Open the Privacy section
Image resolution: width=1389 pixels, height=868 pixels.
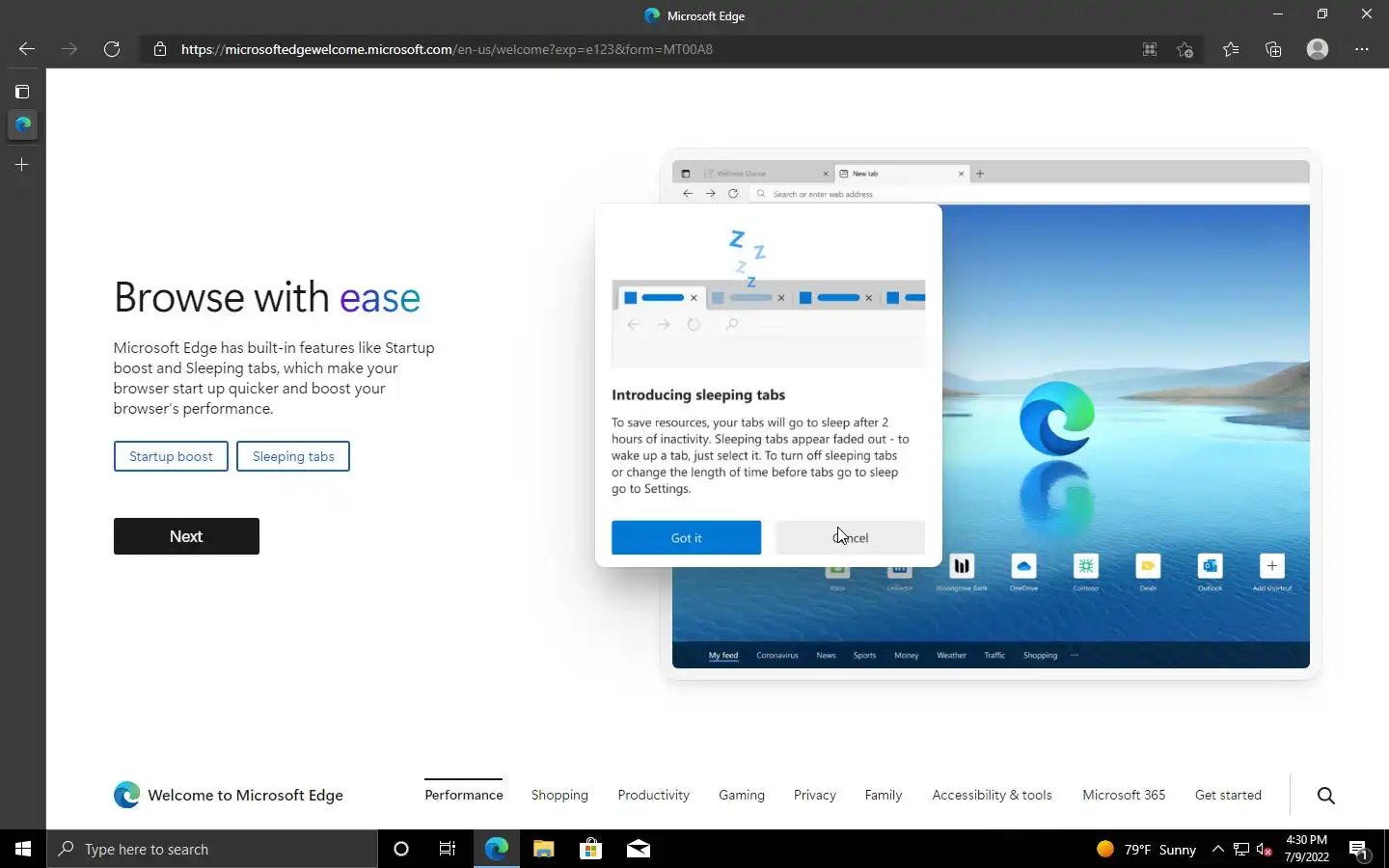point(815,795)
